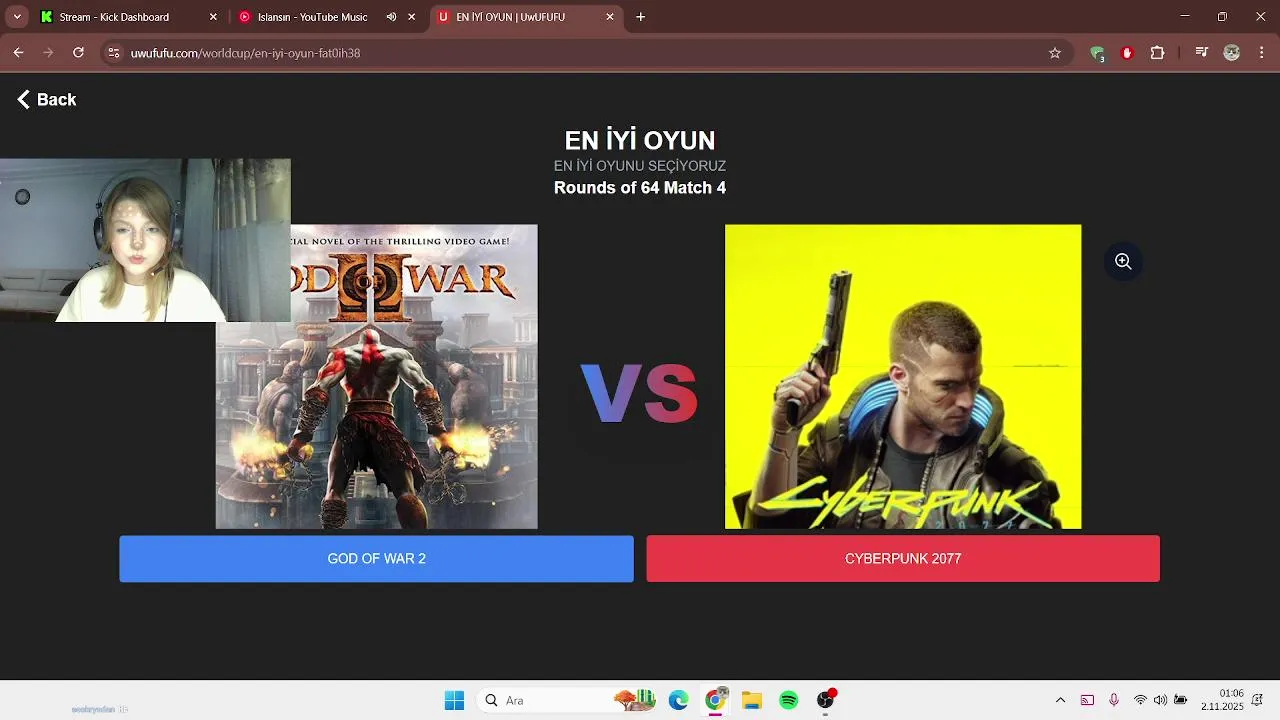1280x720 pixels.
Task: Navigate back in browser history
Action: [18, 53]
